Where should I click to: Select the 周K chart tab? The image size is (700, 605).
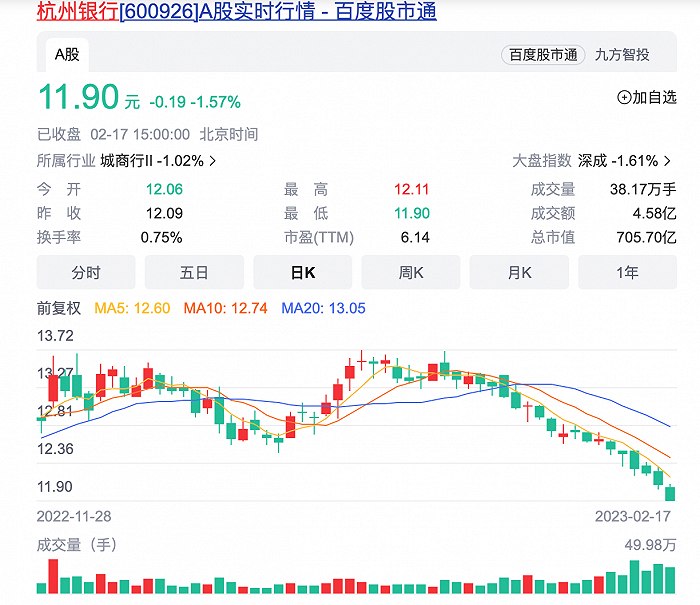tap(411, 272)
